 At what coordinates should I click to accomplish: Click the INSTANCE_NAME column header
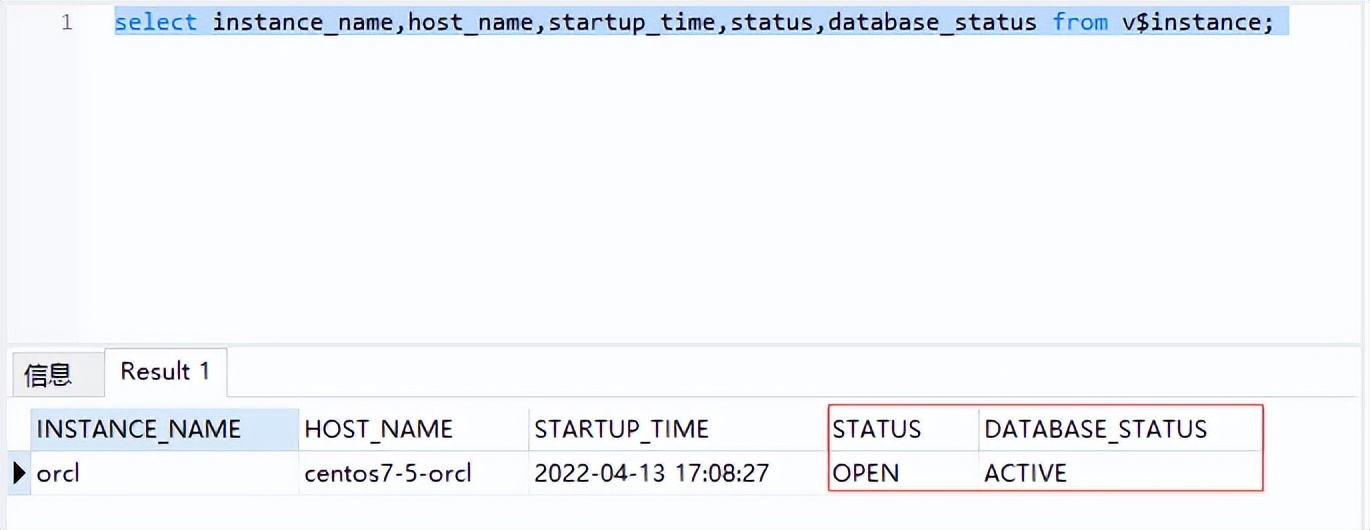pos(164,429)
